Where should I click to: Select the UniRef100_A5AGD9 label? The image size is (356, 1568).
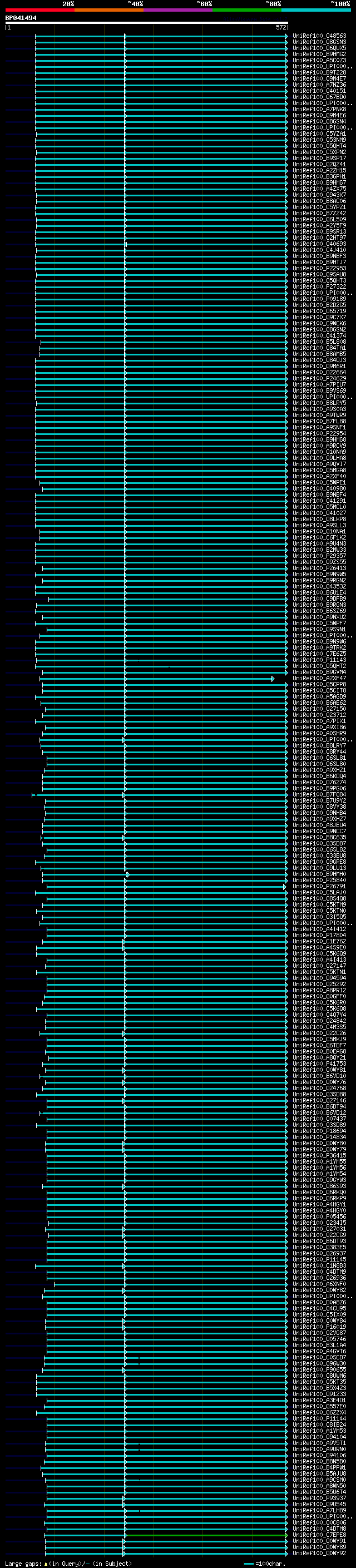click(319, 697)
